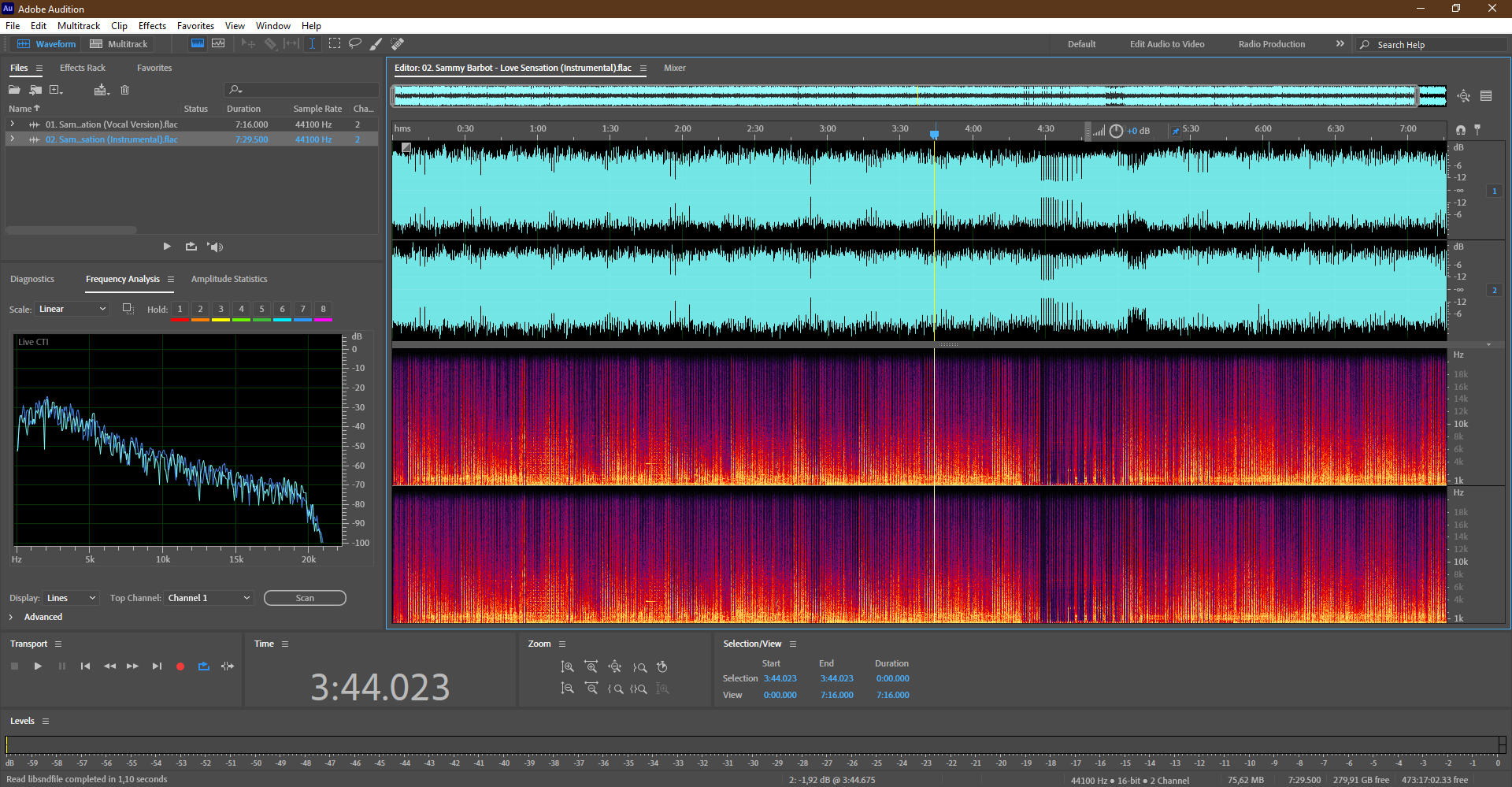Click the Rewind transport button
The height and width of the screenshot is (787, 1512).
[109, 666]
